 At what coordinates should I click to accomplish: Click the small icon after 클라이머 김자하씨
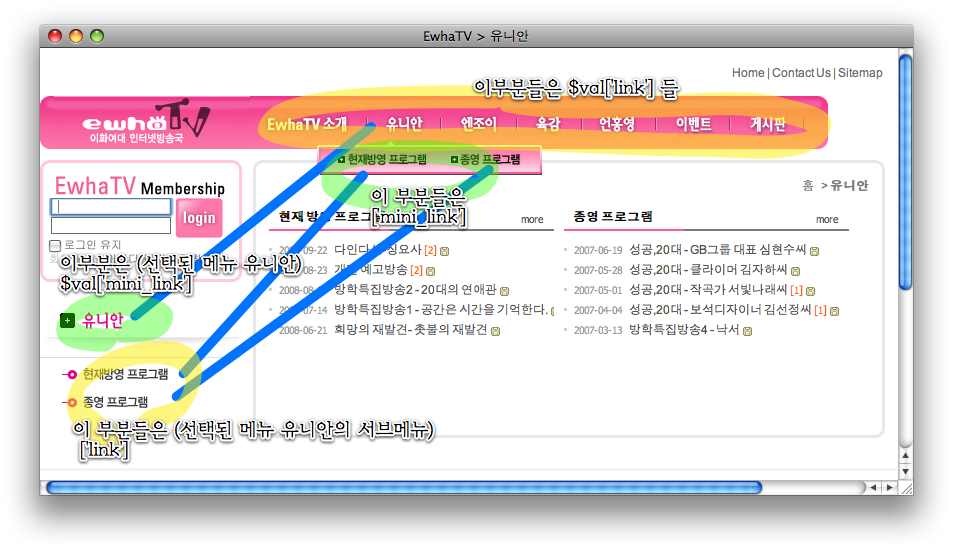[795, 271]
